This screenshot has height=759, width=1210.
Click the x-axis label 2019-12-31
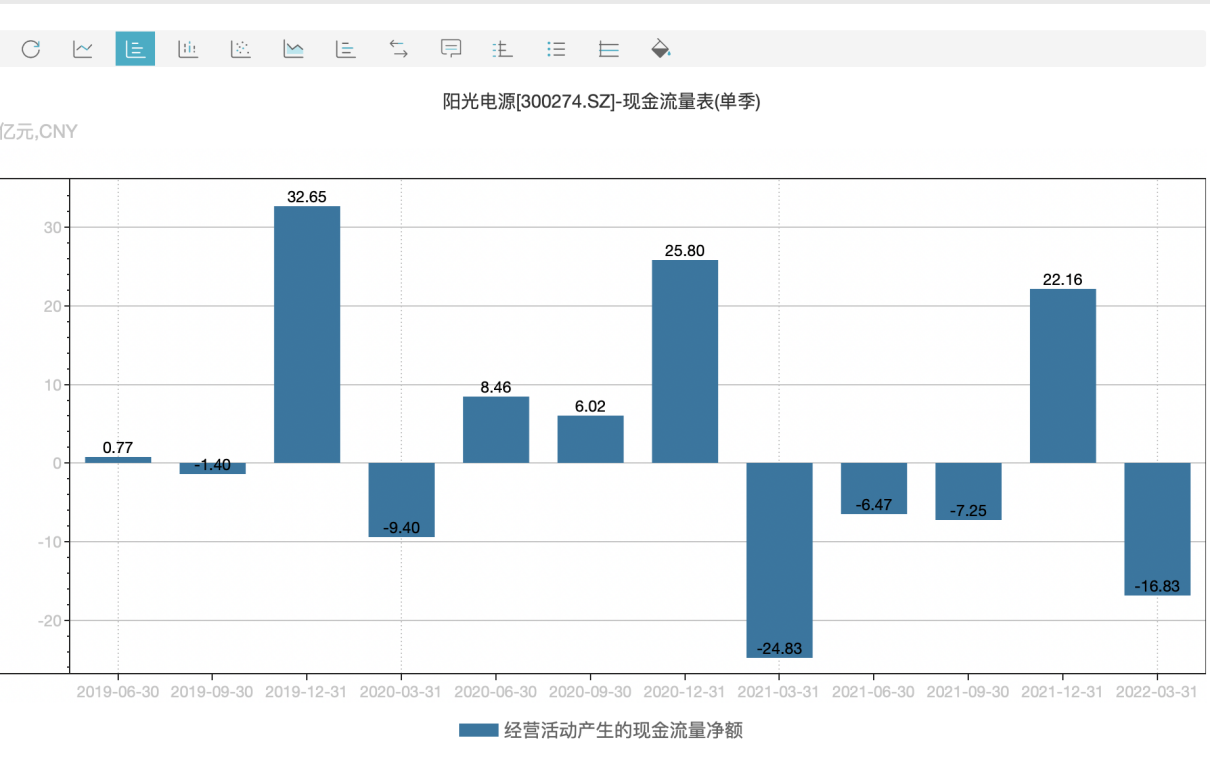click(x=307, y=692)
